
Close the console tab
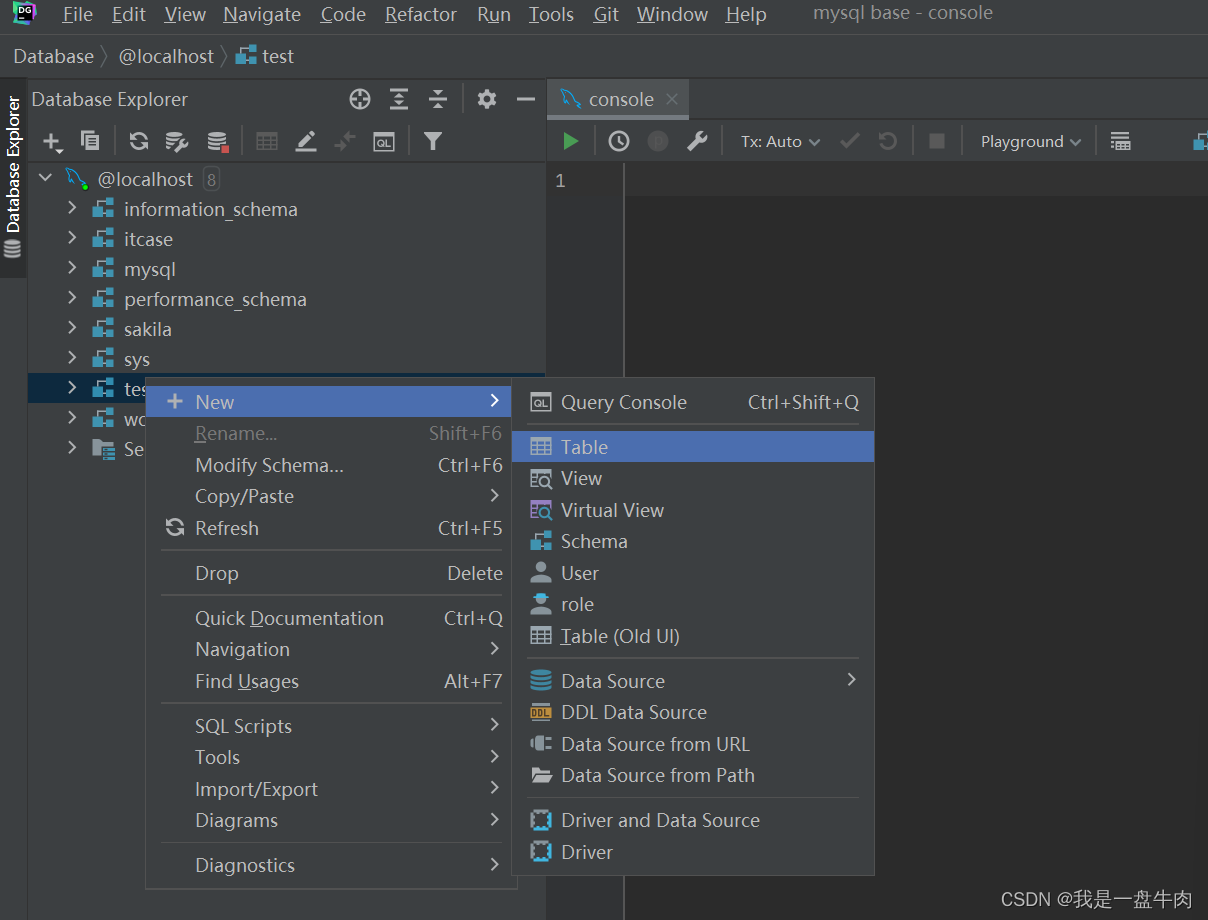pos(672,99)
